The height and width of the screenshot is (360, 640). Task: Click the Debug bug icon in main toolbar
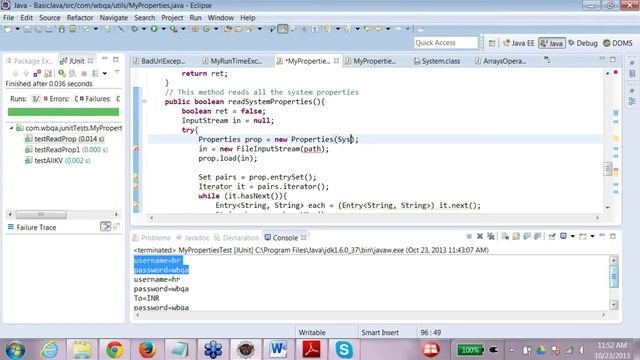pyautogui.click(x=134, y=29)
